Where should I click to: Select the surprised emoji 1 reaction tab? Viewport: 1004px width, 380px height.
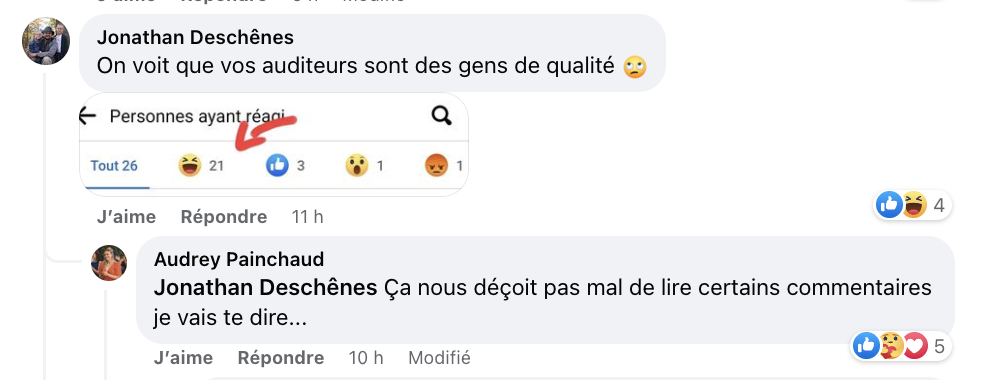pos(365,166)
